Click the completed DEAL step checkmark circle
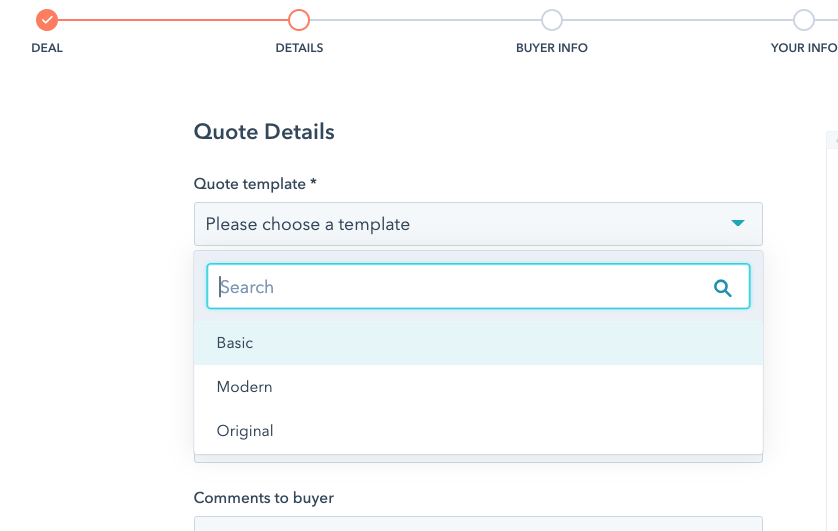 click(46, 20)
